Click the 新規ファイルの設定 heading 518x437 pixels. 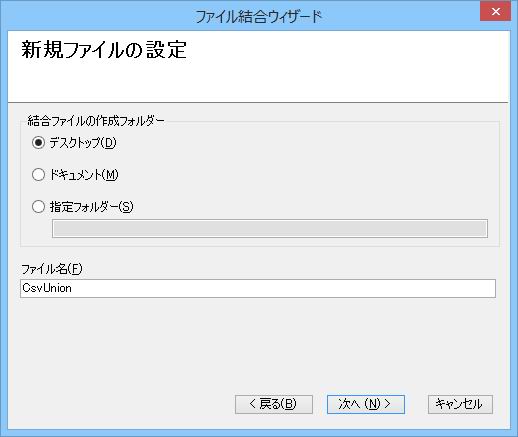pyautogui.click(x=104, y=50)
